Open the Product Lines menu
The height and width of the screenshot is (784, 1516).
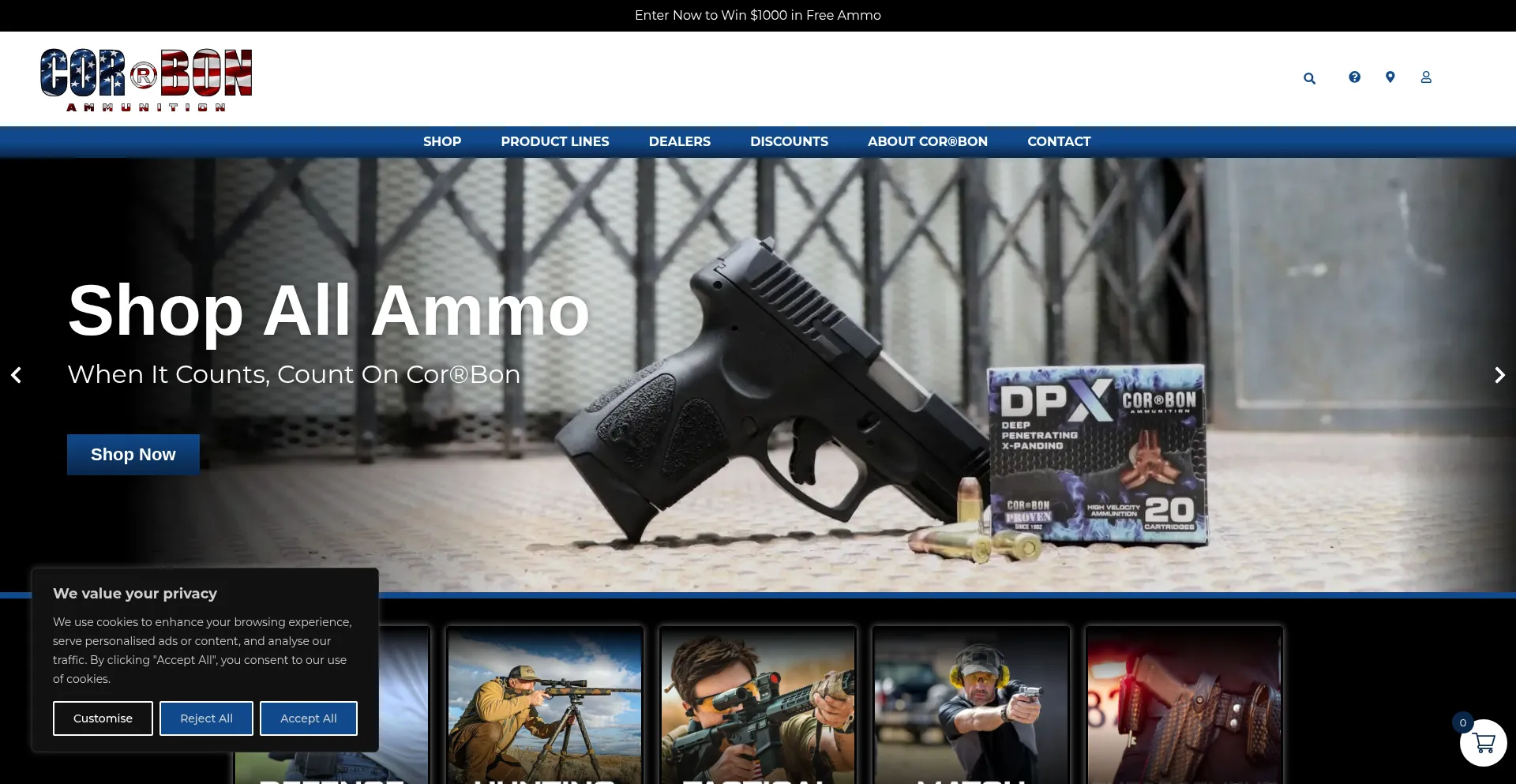coord(554,141)
